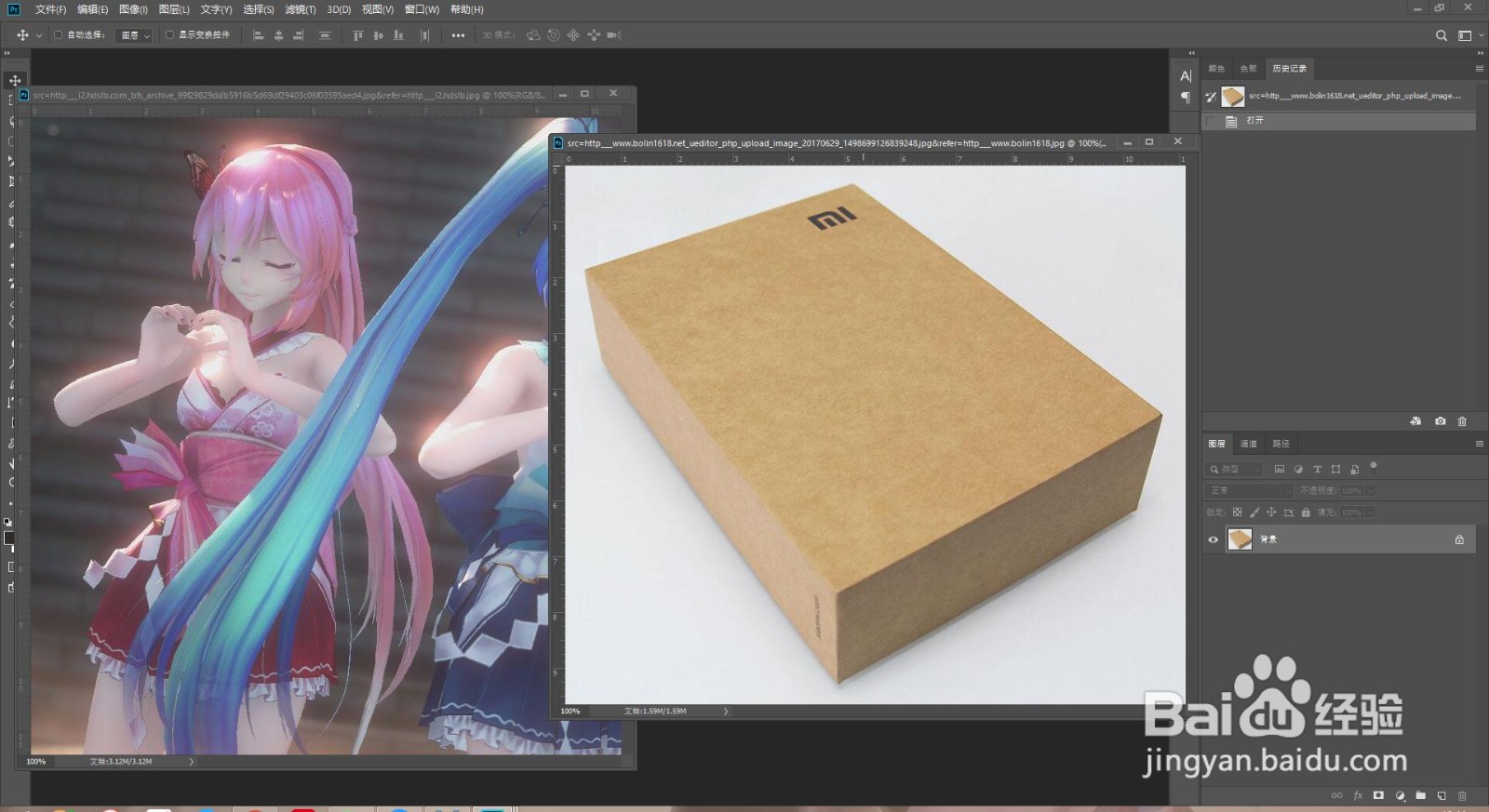
Task: Switch to the 路径 tab
Action: tap(1281, 444)
